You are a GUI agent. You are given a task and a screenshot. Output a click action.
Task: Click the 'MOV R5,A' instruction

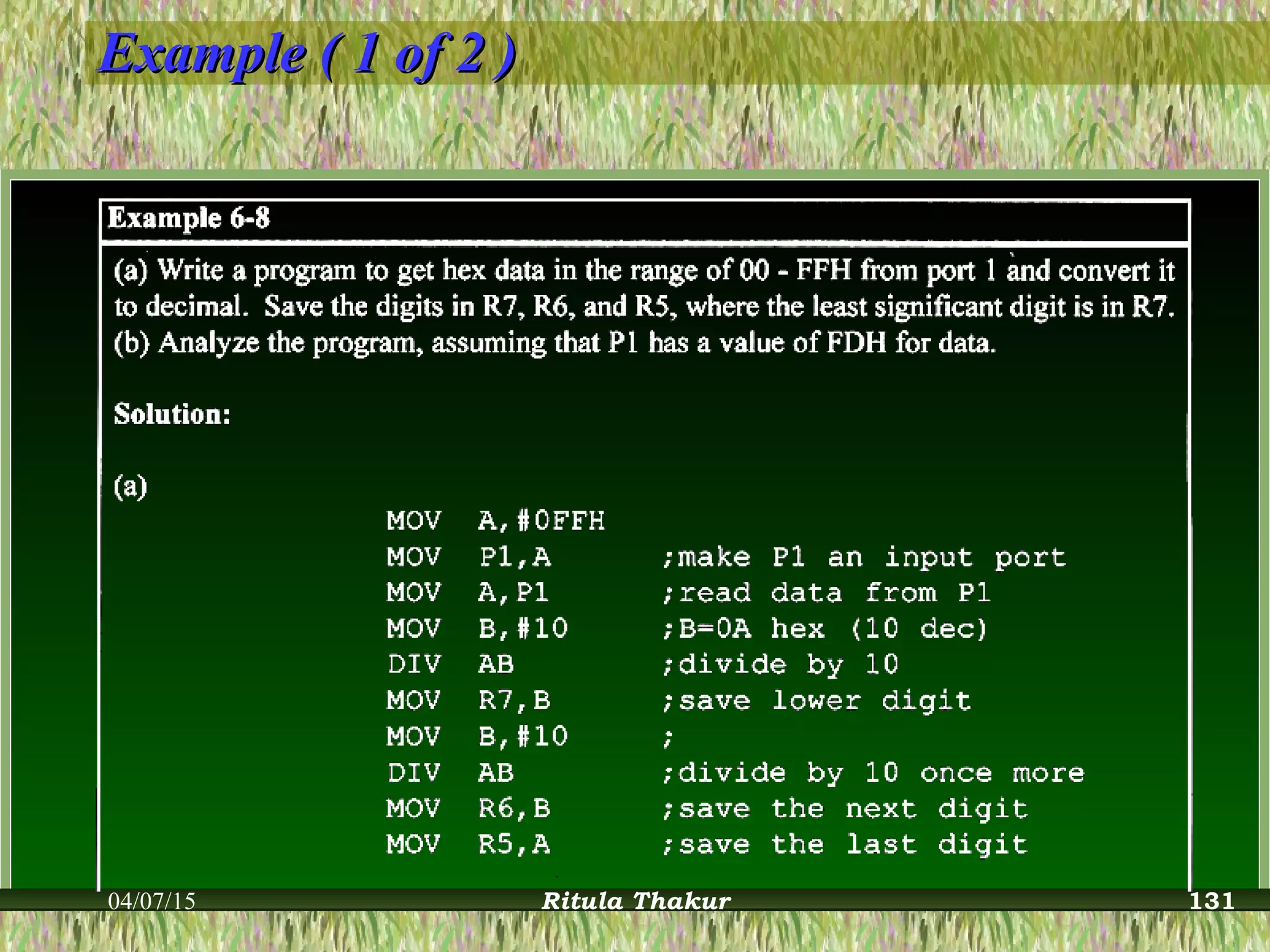(468, 845)
